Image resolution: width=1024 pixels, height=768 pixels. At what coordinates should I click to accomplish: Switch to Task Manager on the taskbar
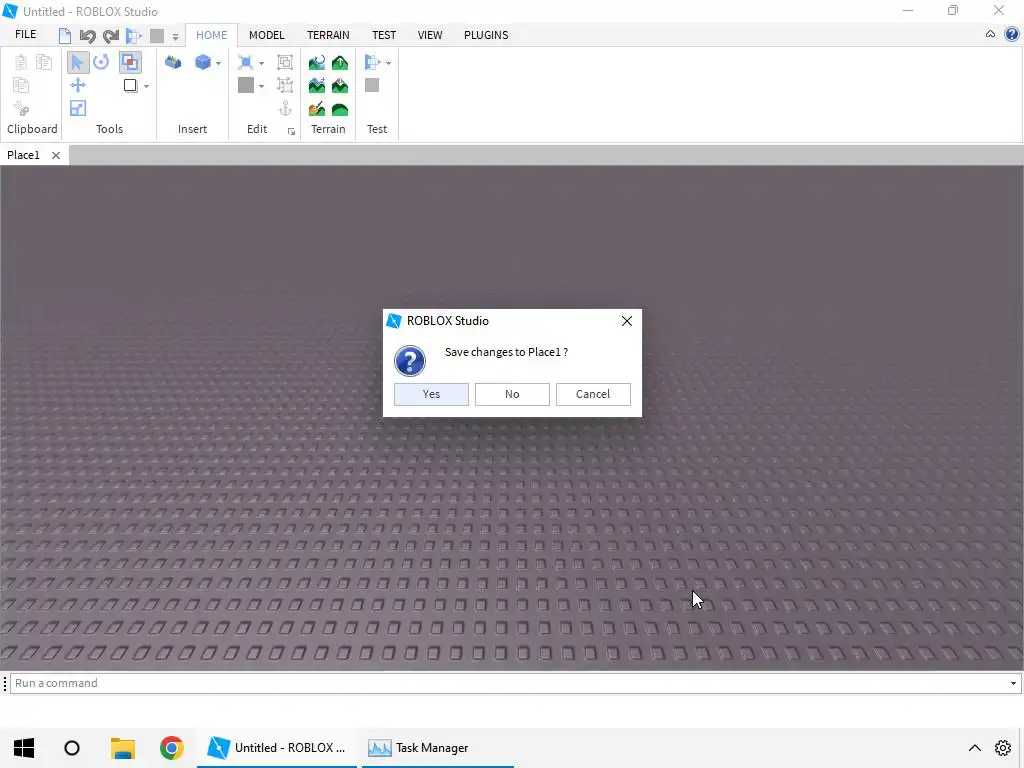pos(438,748)
